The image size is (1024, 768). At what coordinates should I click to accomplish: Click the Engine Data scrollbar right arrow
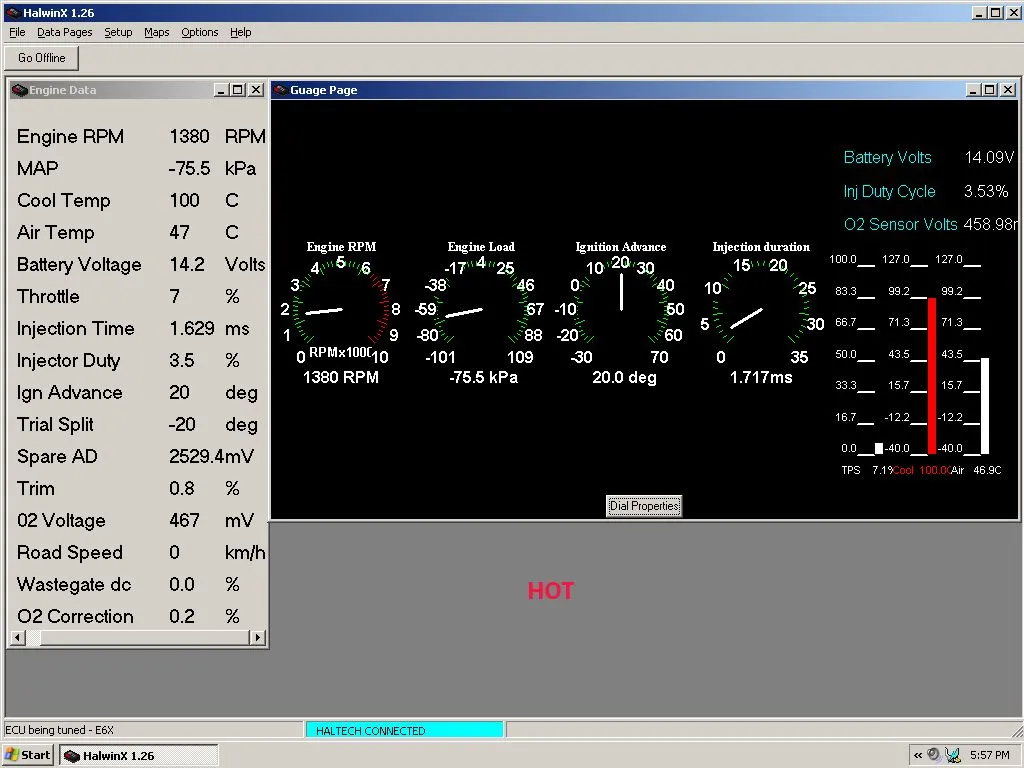point(258,637)
